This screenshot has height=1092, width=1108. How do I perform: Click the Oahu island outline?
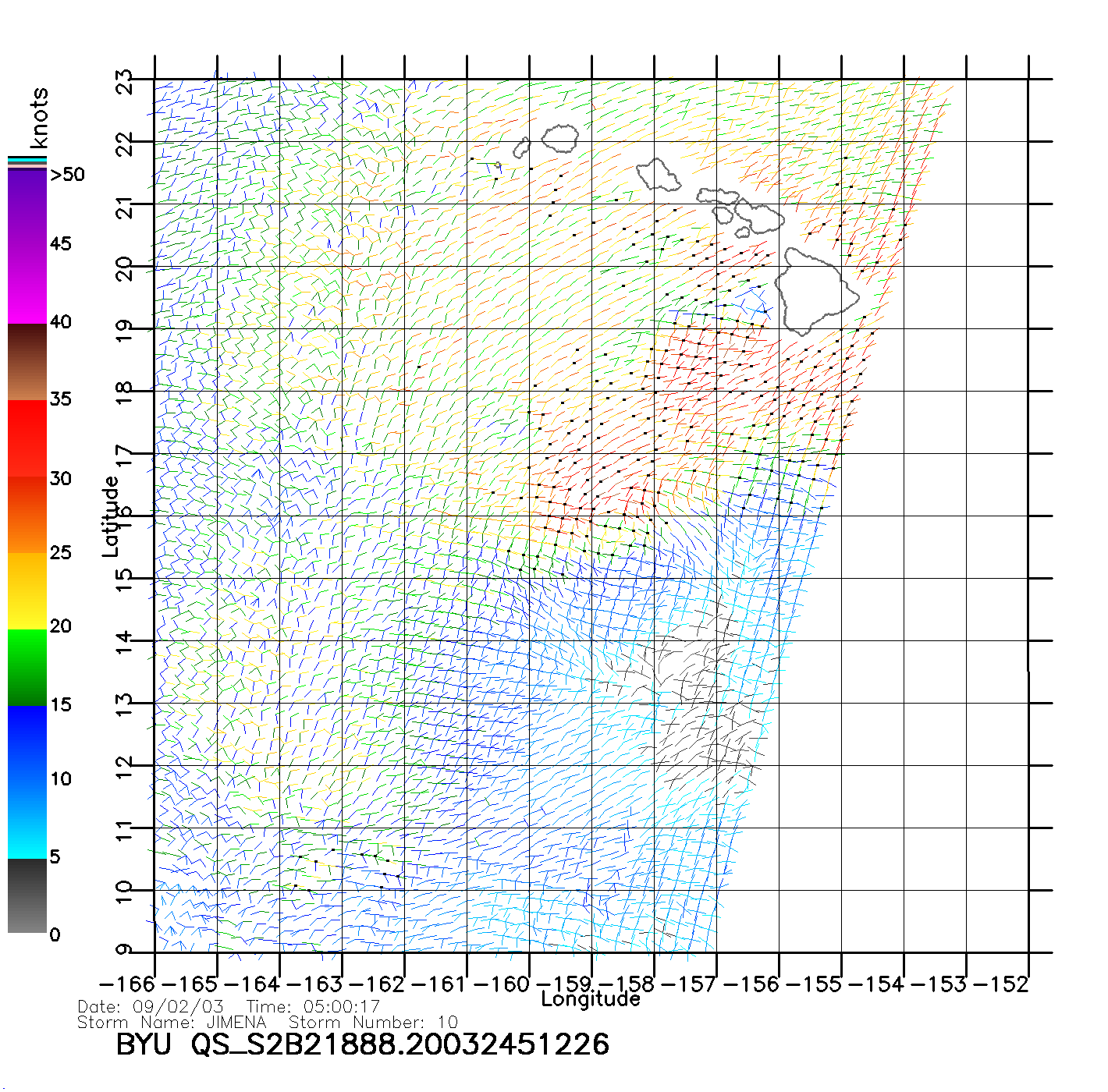tap(658, 175)
